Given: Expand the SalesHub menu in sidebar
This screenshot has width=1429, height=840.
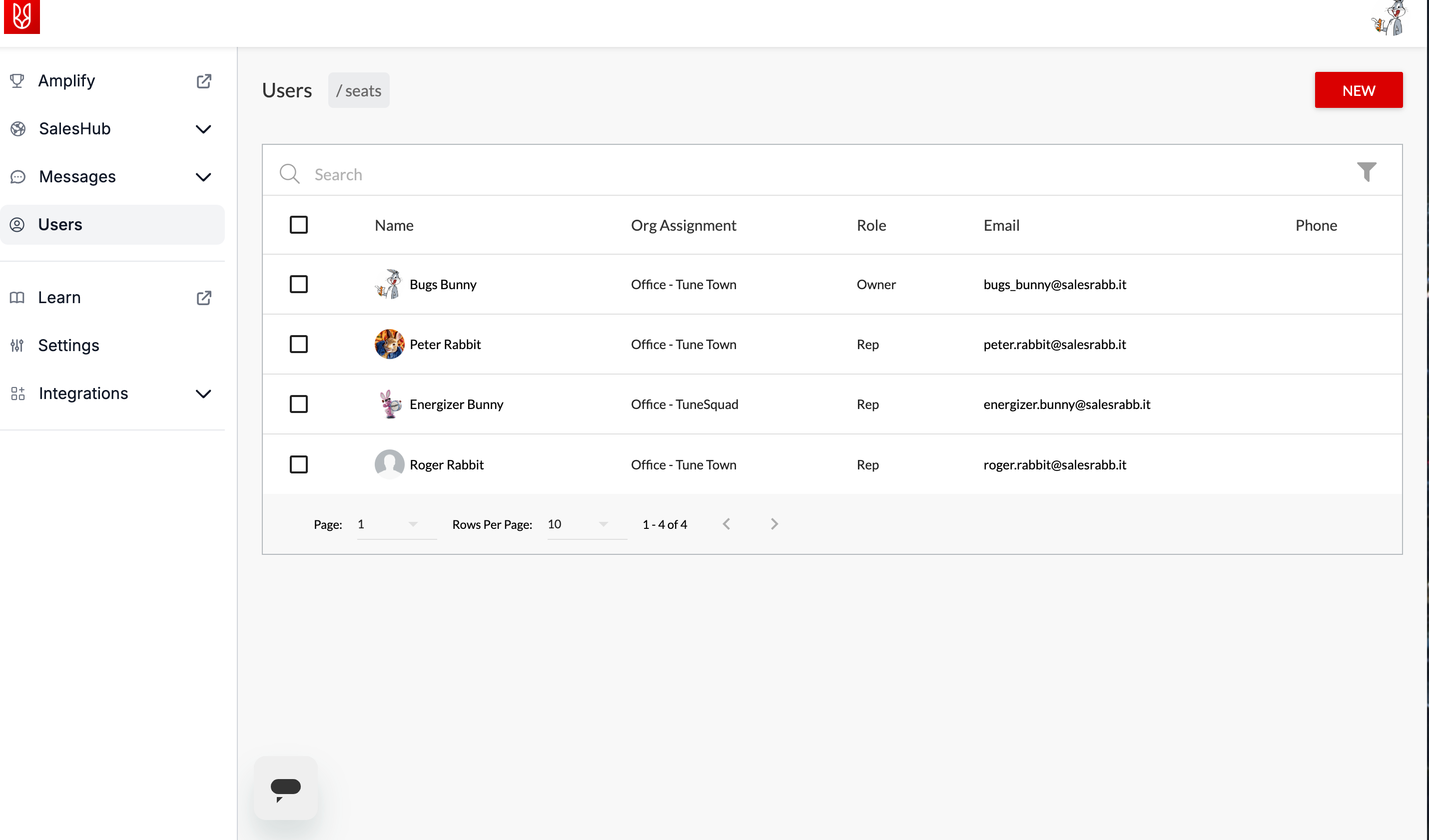Looking at the screenshot, I should pos(203,129).
